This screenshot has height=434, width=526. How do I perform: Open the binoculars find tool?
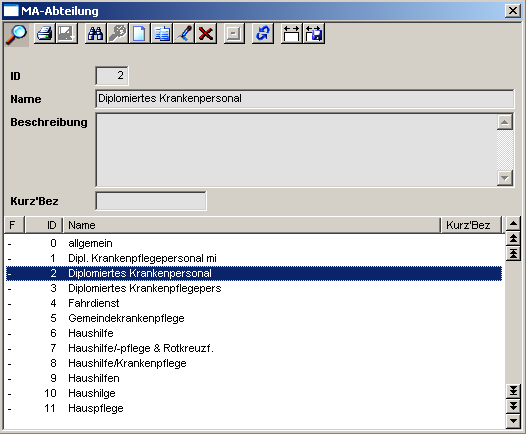[x=96, y=34]
